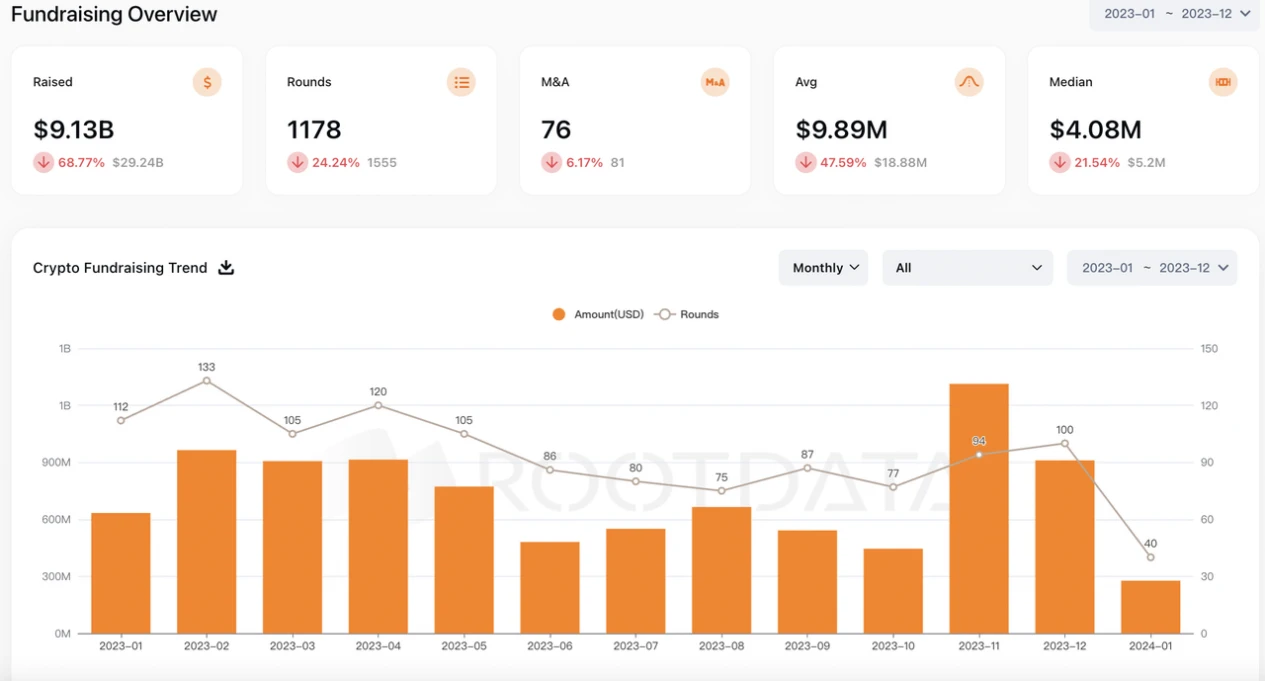Click the red down arrow beside 68.77%
The width and height of the screenshot is (1265, 681).
(x=43, y=162)
